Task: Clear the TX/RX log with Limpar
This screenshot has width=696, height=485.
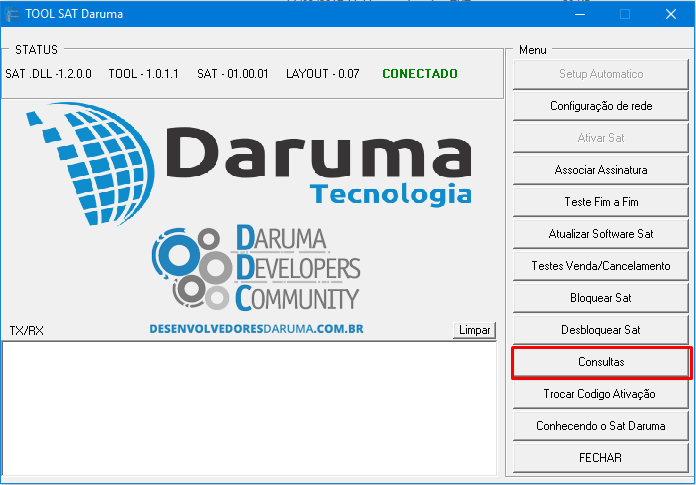Action: pos(474,330)
